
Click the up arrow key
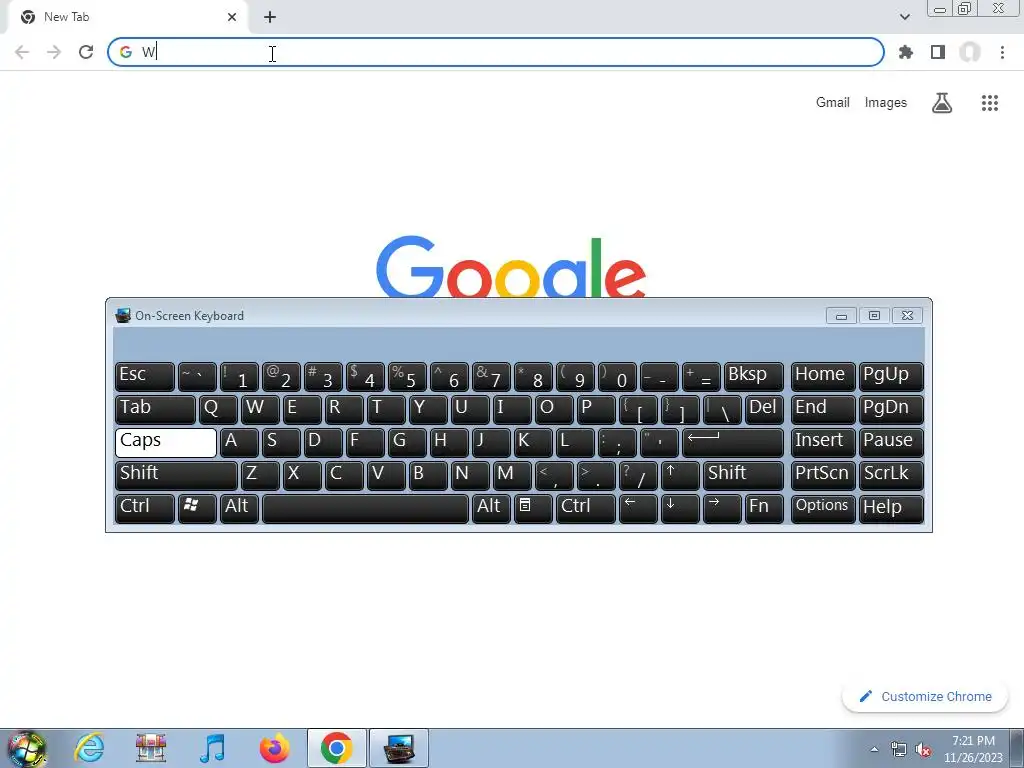pos(680,475)
